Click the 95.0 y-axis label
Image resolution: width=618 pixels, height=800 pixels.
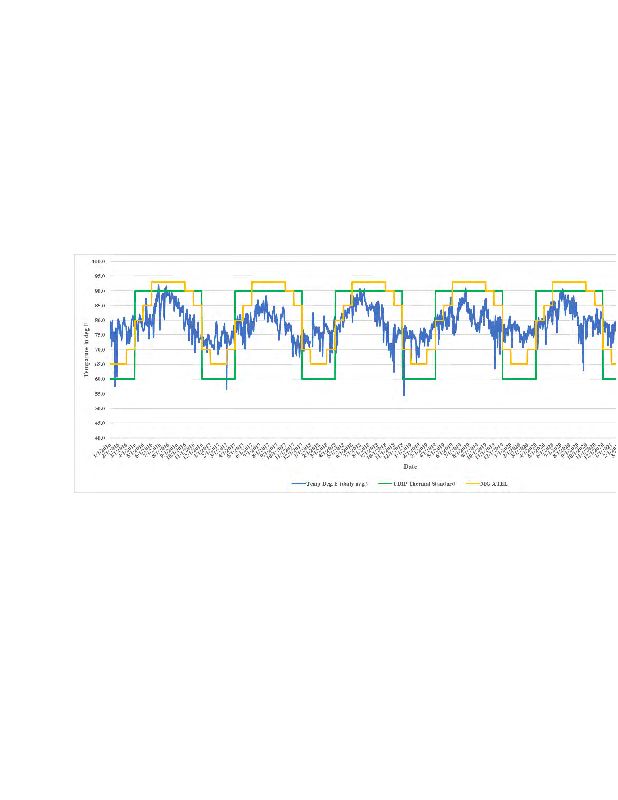pyautogui.click(x=99, y=276)
